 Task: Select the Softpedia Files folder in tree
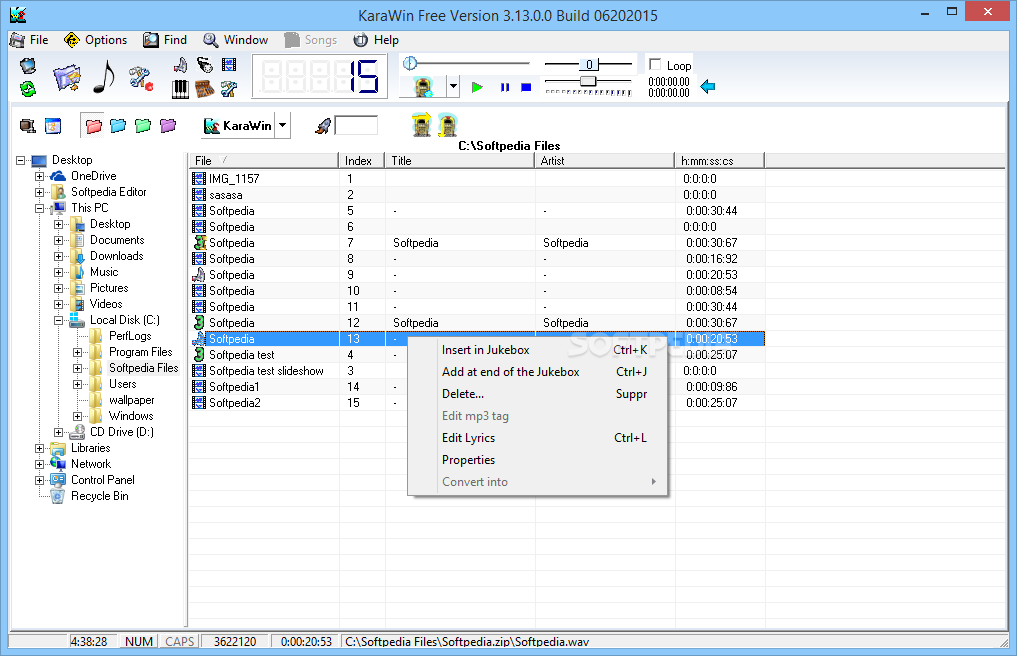(143, 368)
